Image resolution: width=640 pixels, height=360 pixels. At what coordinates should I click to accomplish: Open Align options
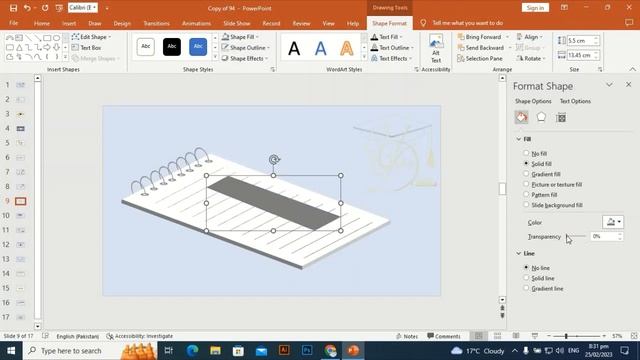coord(529,37)
